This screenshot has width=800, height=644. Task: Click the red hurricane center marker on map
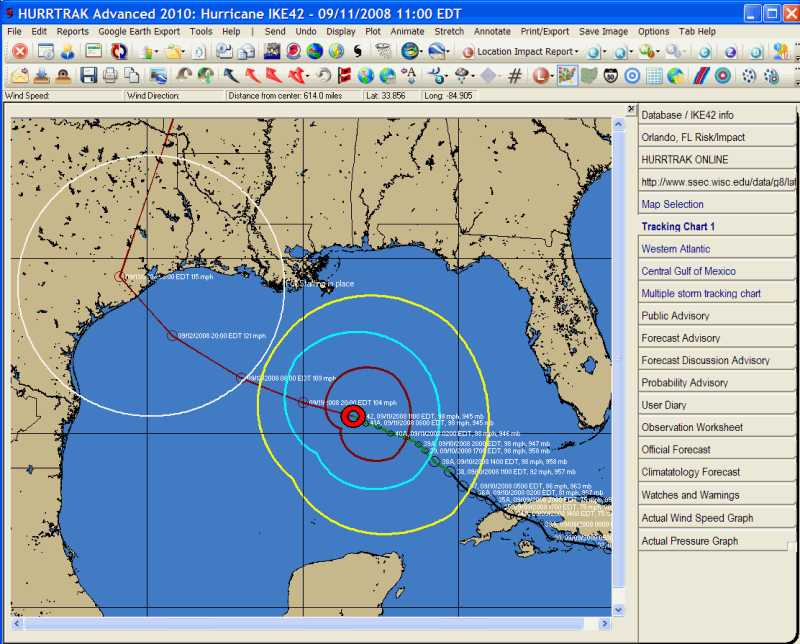point(352,415)
